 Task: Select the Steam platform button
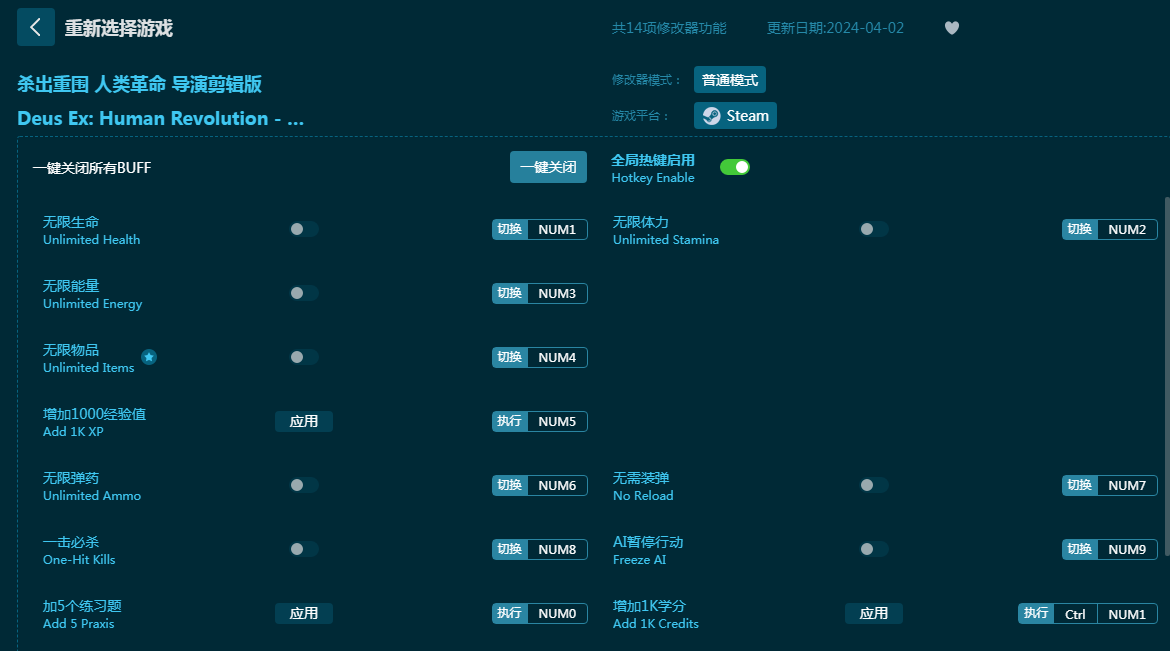735,116
